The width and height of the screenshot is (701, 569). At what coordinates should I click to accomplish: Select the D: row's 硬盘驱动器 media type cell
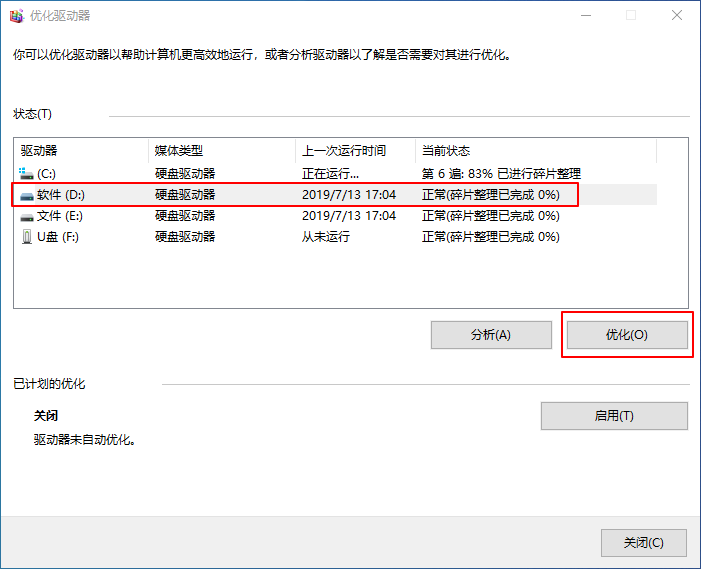point(185,194)
